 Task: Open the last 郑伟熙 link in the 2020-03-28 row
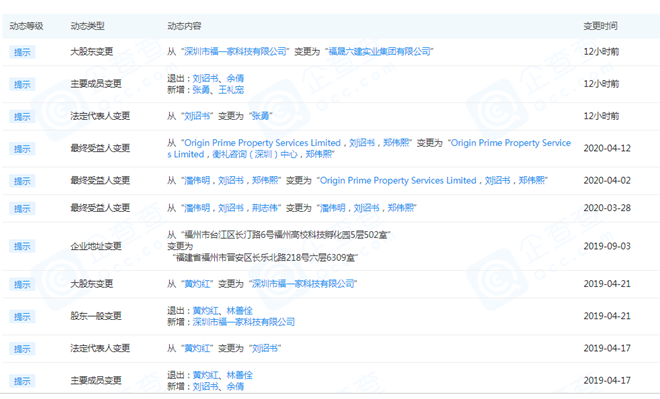[400, 208]
